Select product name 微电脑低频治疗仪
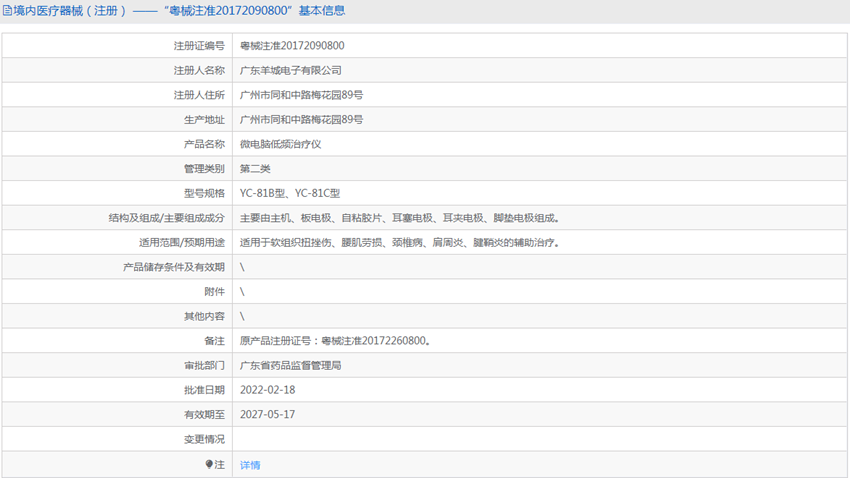The image size is (850, 478). tap(280, 144)
